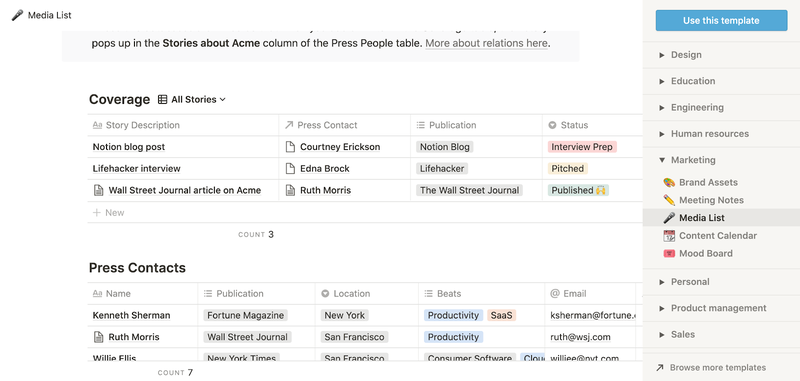Click the microphone icon next to Media List title

click(17, 15)
